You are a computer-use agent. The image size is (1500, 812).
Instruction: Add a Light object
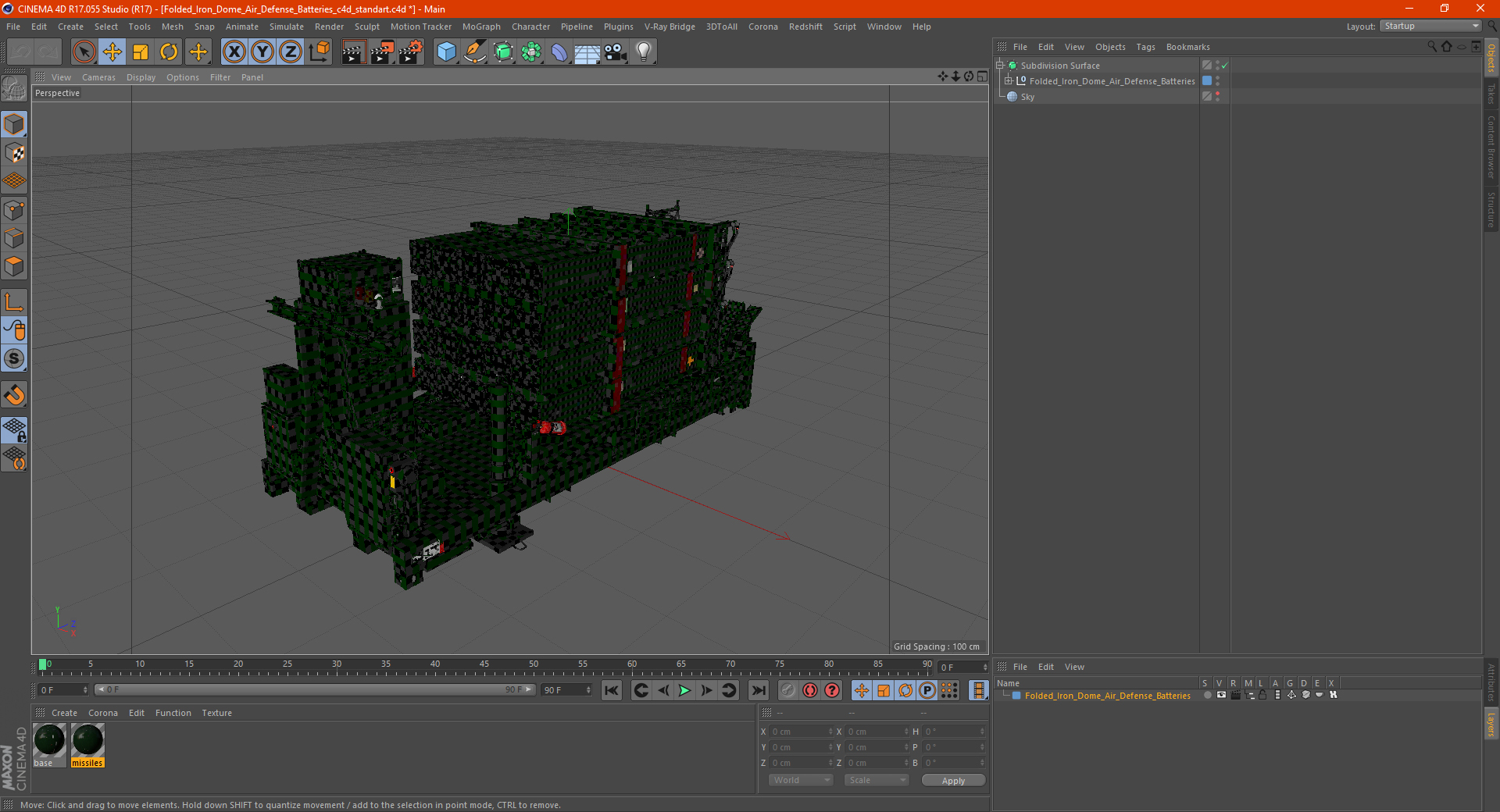(644, 52)
